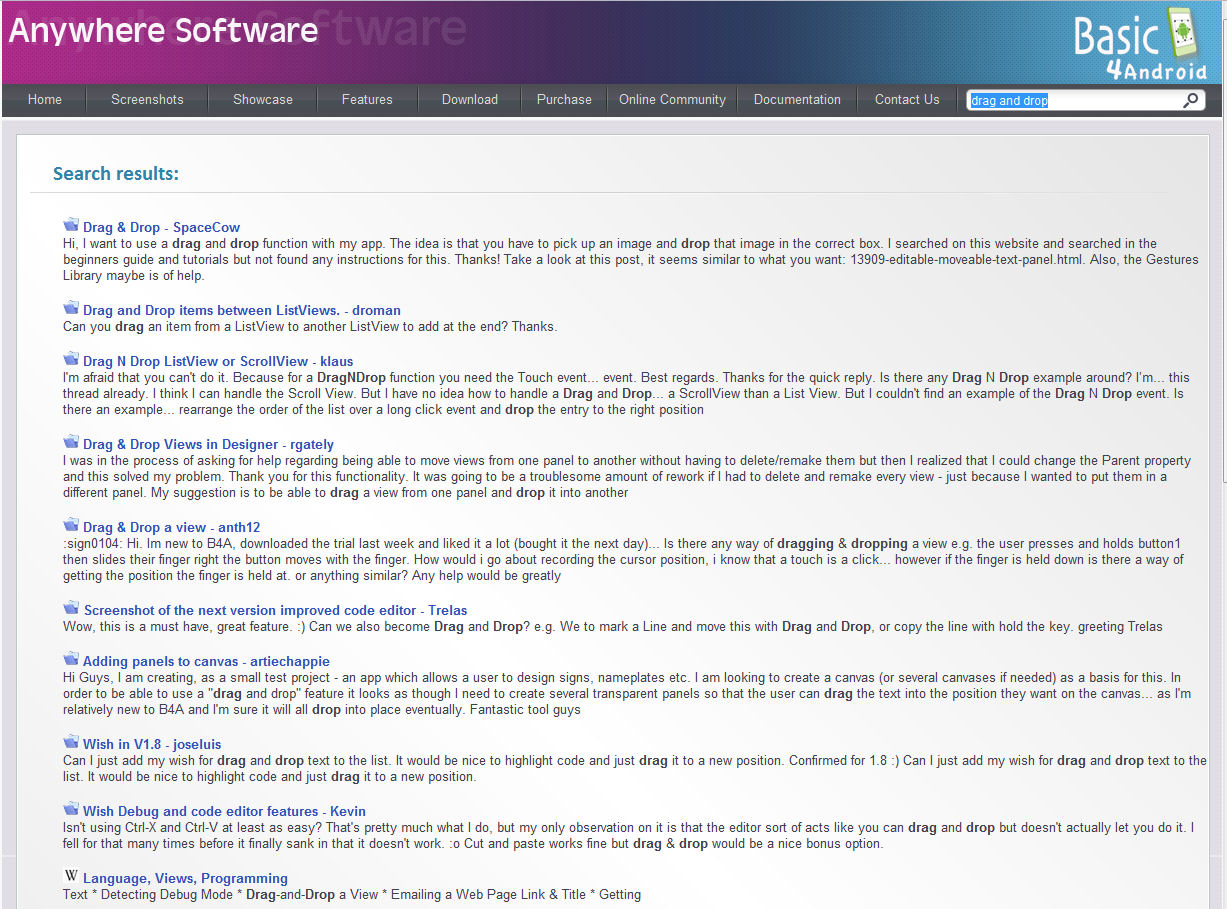
Task: Open the Download page
Action: click(x=470, y=100)
